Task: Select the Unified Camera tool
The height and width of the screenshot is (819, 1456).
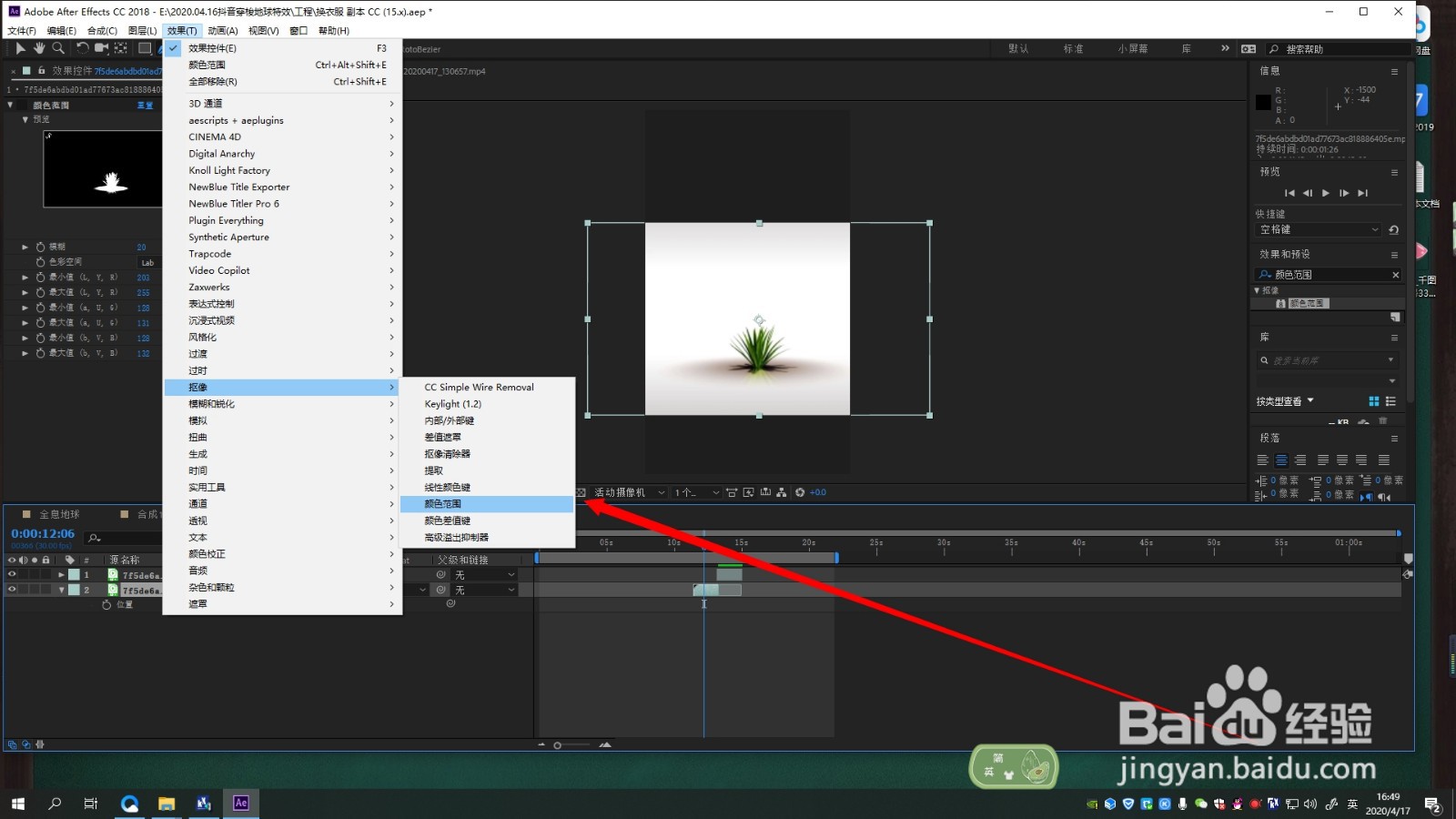Action: 101,48
